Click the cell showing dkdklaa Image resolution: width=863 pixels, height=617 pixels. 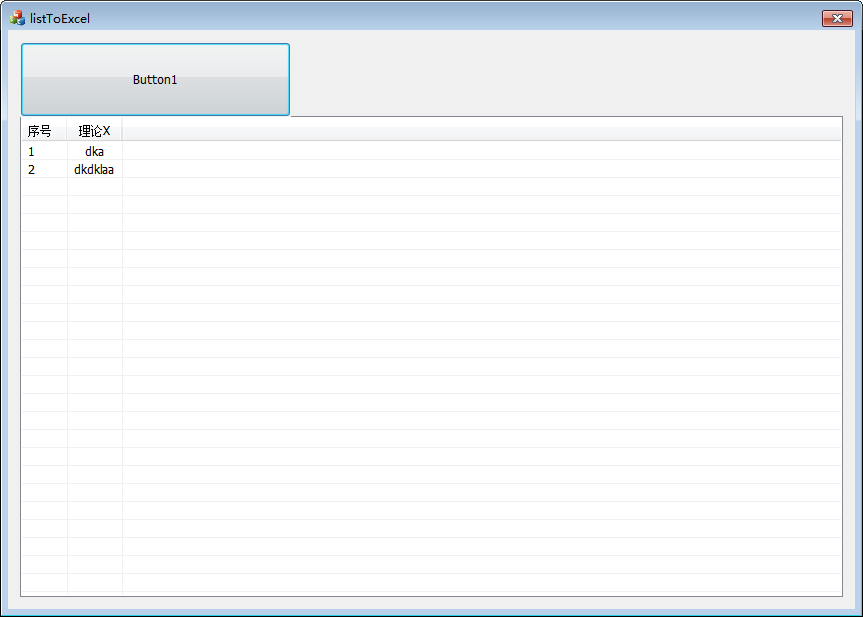click(x=92, y=169)
